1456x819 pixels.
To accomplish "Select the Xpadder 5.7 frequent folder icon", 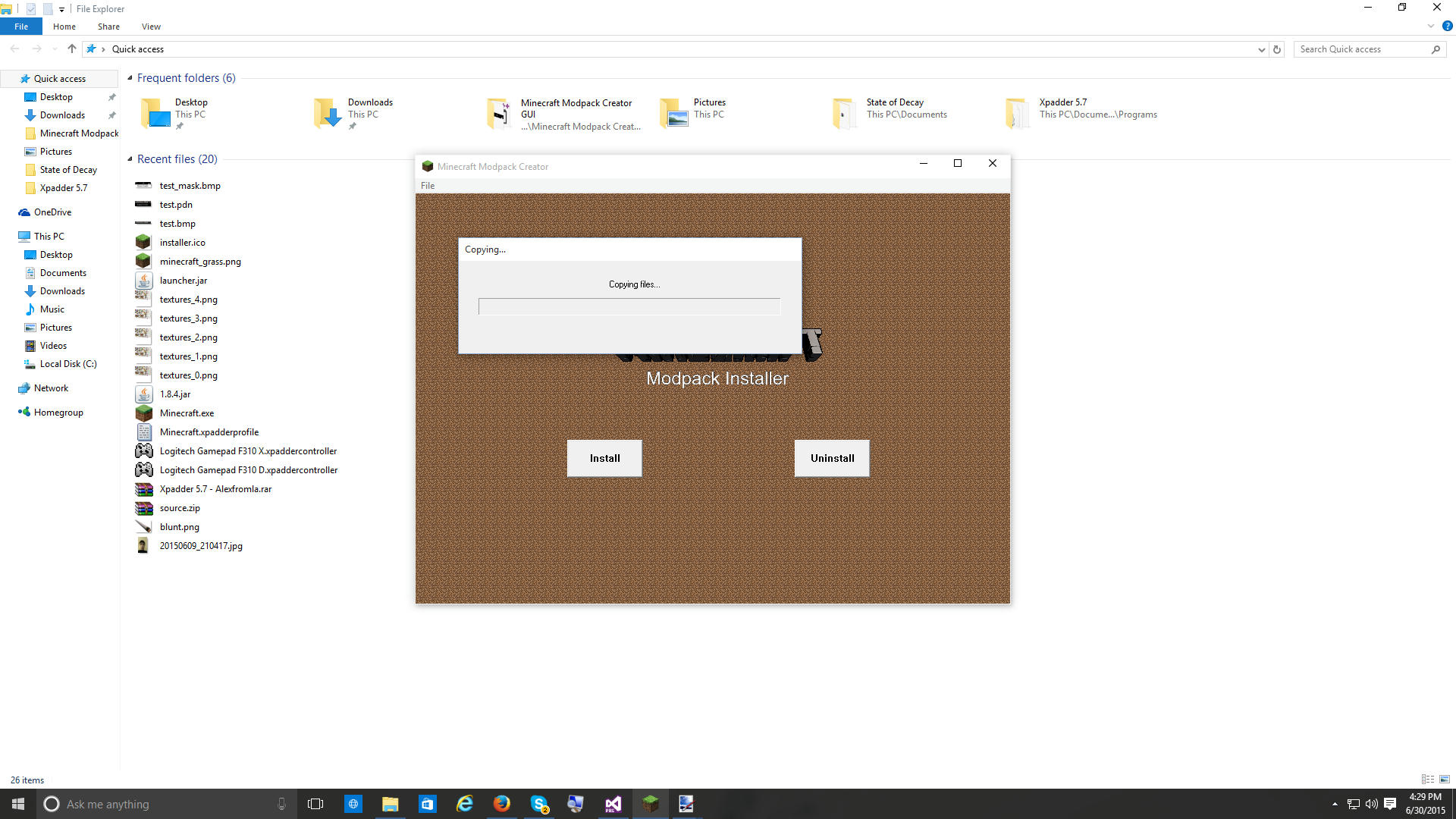I will click(x=1019, y=113).
